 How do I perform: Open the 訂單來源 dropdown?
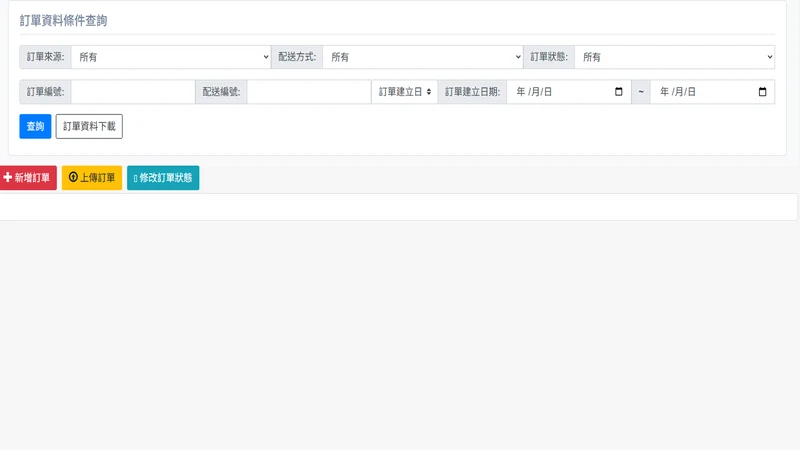pyautogui.click(x=171, y=57)
